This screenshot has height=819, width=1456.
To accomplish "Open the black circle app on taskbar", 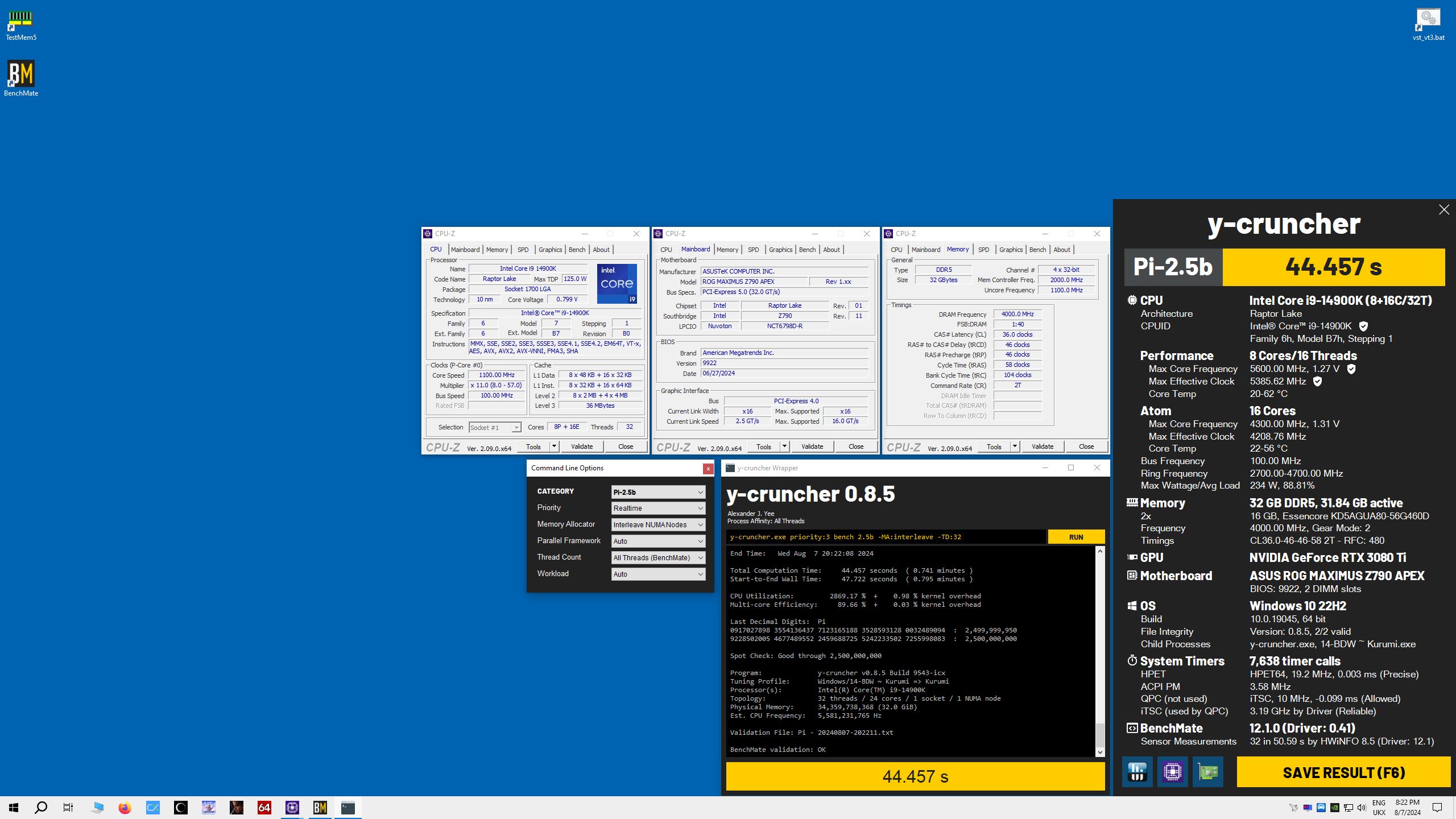I will (180, 807).
